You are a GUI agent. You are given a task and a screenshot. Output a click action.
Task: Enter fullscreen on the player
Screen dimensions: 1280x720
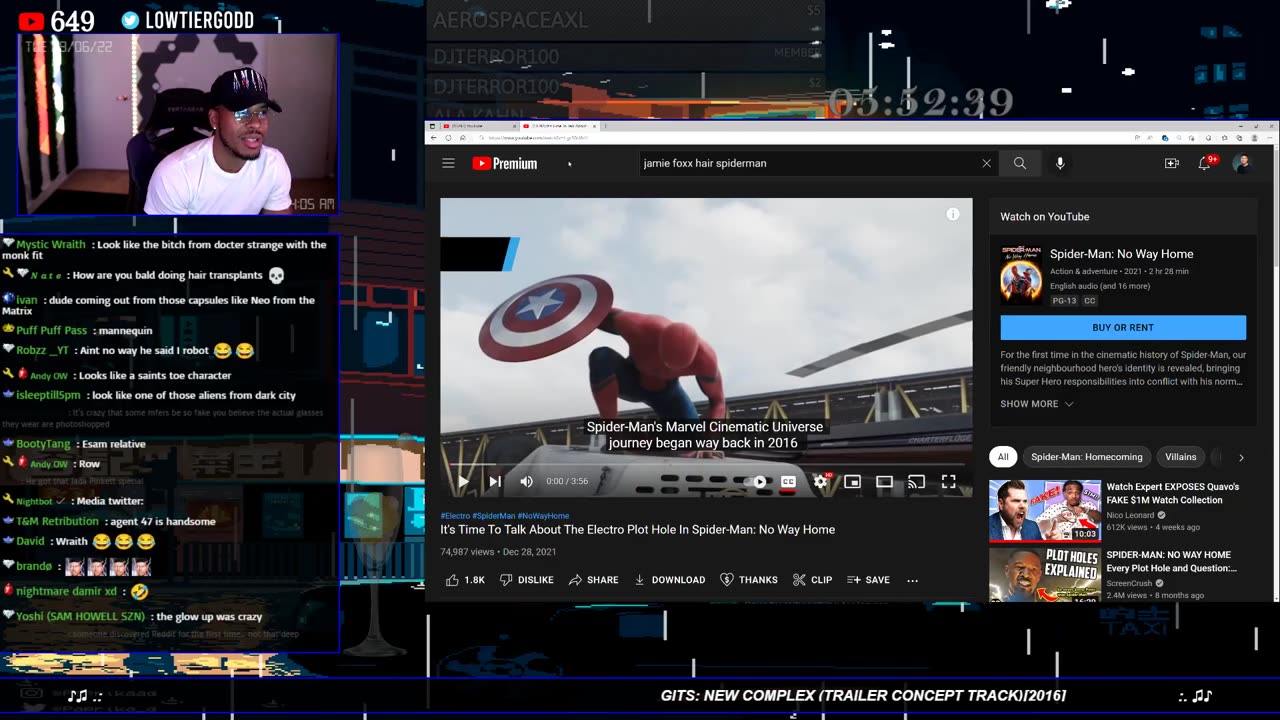tap(948, 481)
